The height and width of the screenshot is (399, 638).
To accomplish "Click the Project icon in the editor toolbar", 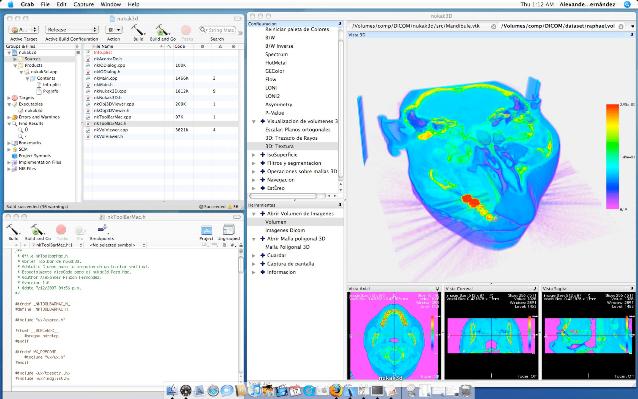I will (x=207, y=230).
